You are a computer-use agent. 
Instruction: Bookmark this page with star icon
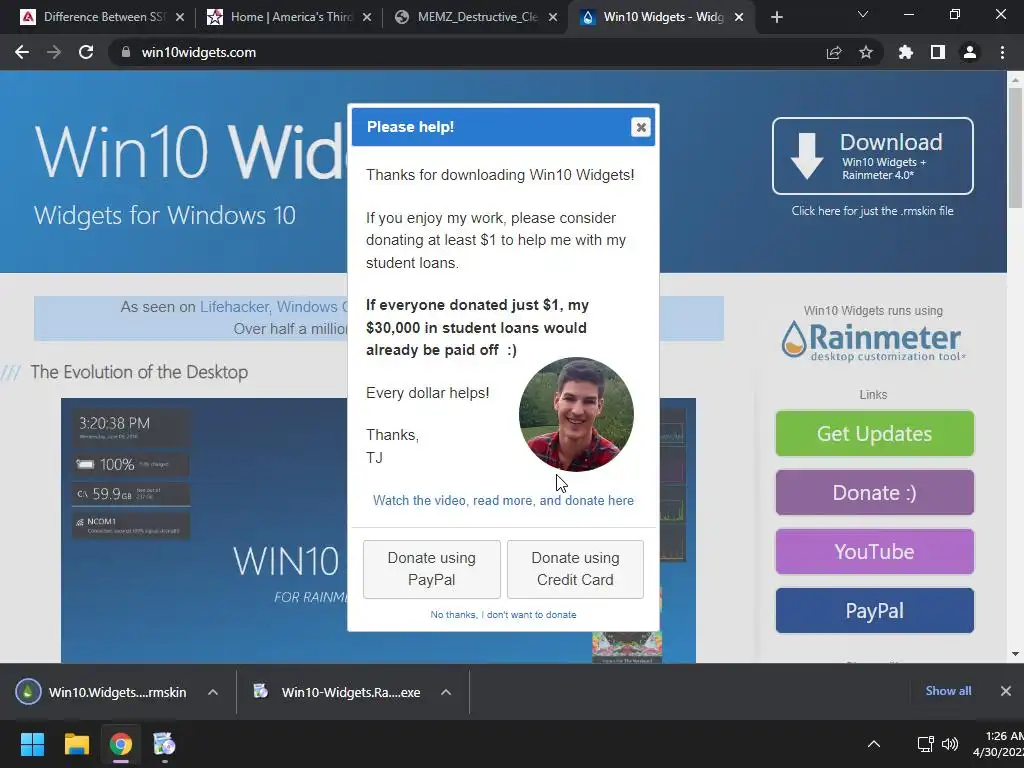tap(866, 52)
